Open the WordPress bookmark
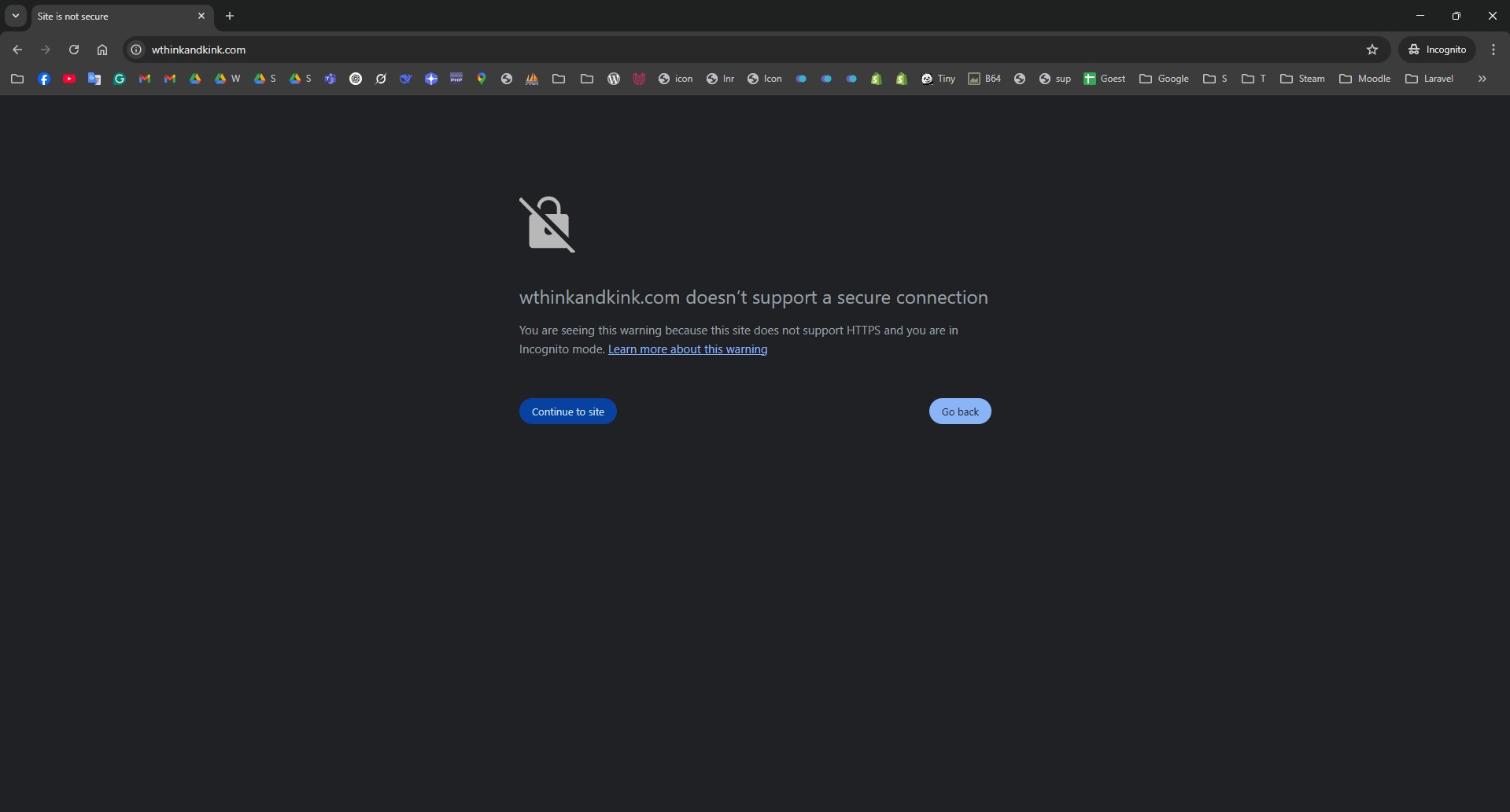 614,79
